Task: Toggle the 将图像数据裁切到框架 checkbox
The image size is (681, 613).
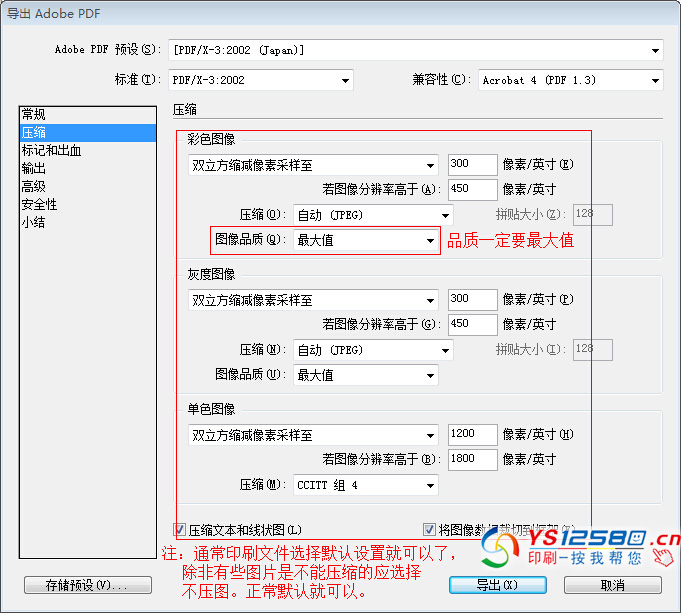Action: click(x=430, y=530)
